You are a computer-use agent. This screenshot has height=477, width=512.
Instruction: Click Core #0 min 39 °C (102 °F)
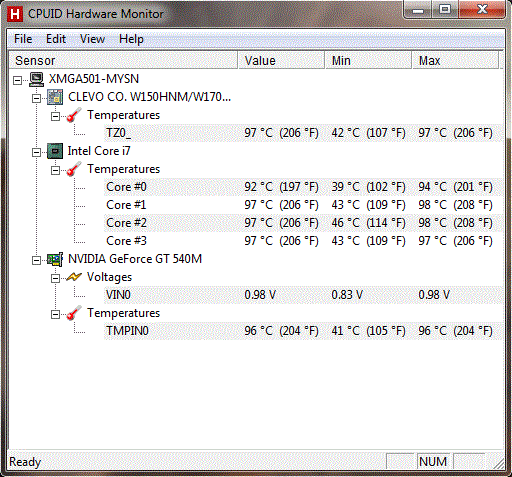368,187
